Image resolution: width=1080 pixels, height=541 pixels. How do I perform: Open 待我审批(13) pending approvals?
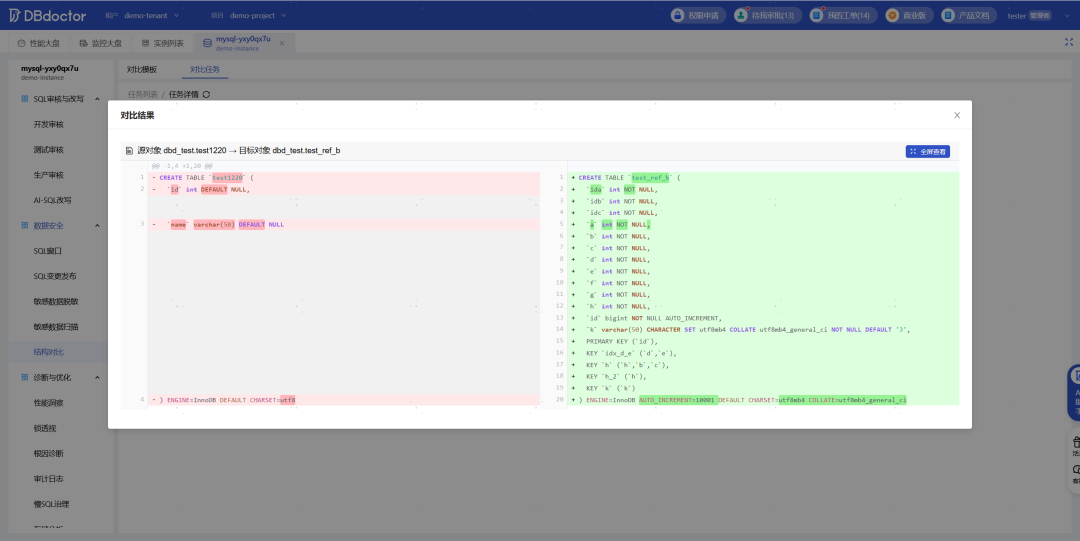tap(767, 15)
